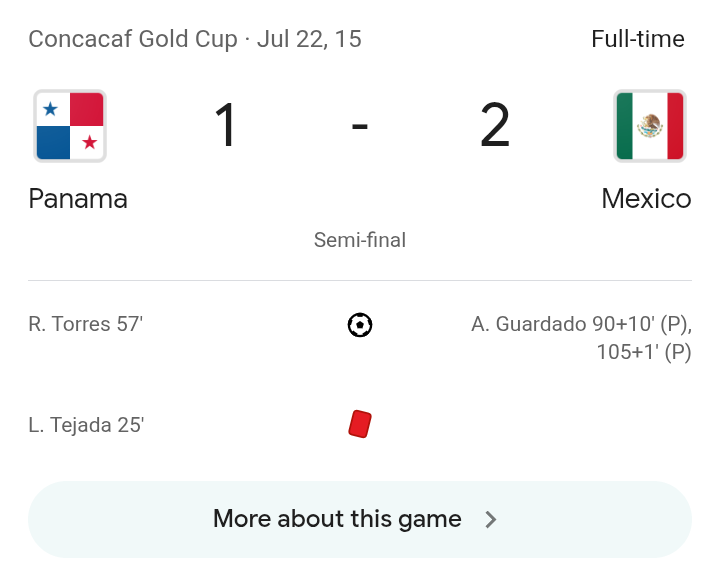Click the Concacaf Gold Cup header text
The image size is (720, 578).
pyautogui.click(x=133, y=39)
